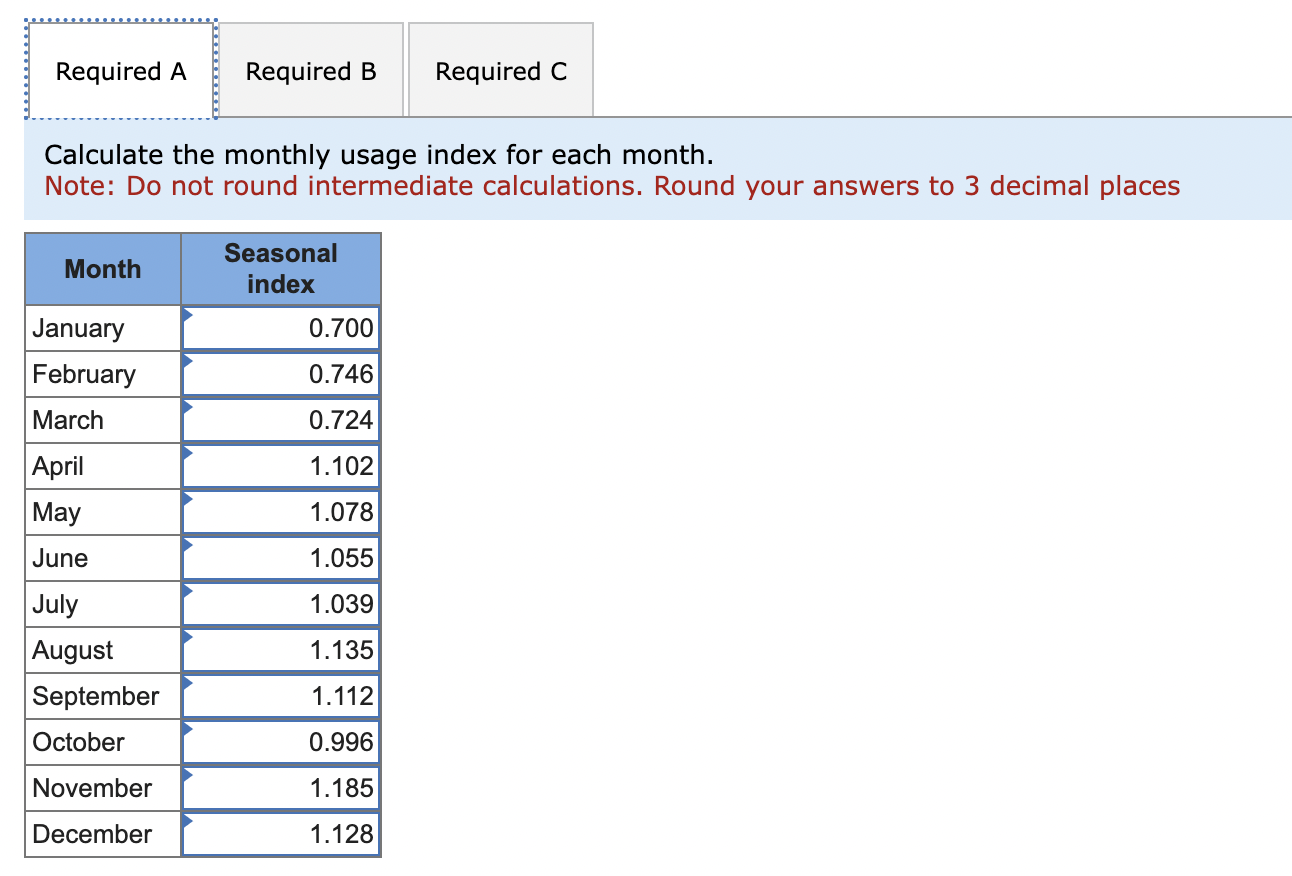This screenshot has height=876, width=1292.
Task: Click the blue marker on June's answer cell
Action: click(186, 548)
